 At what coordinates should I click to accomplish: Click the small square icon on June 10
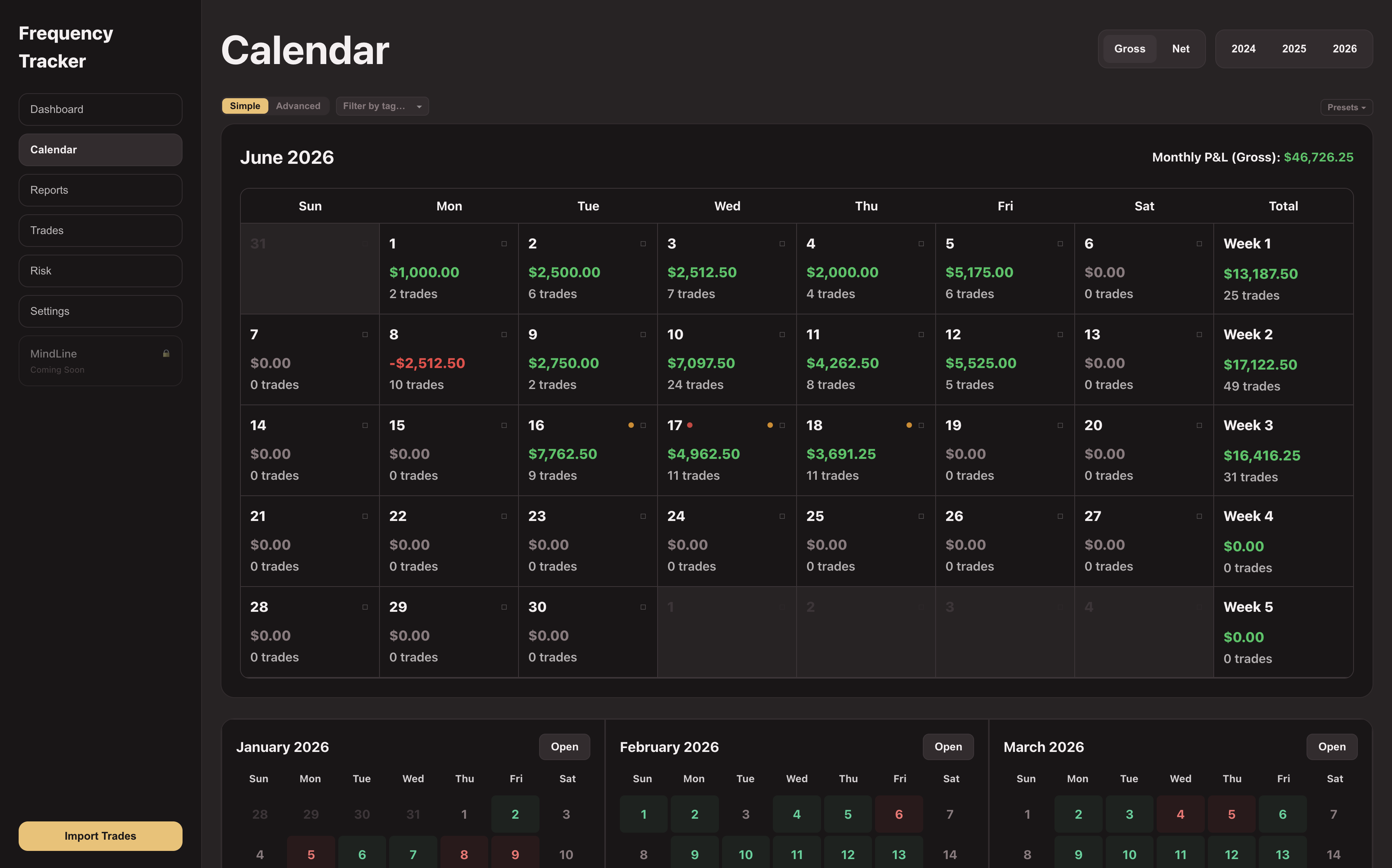(x=782, y=335)
